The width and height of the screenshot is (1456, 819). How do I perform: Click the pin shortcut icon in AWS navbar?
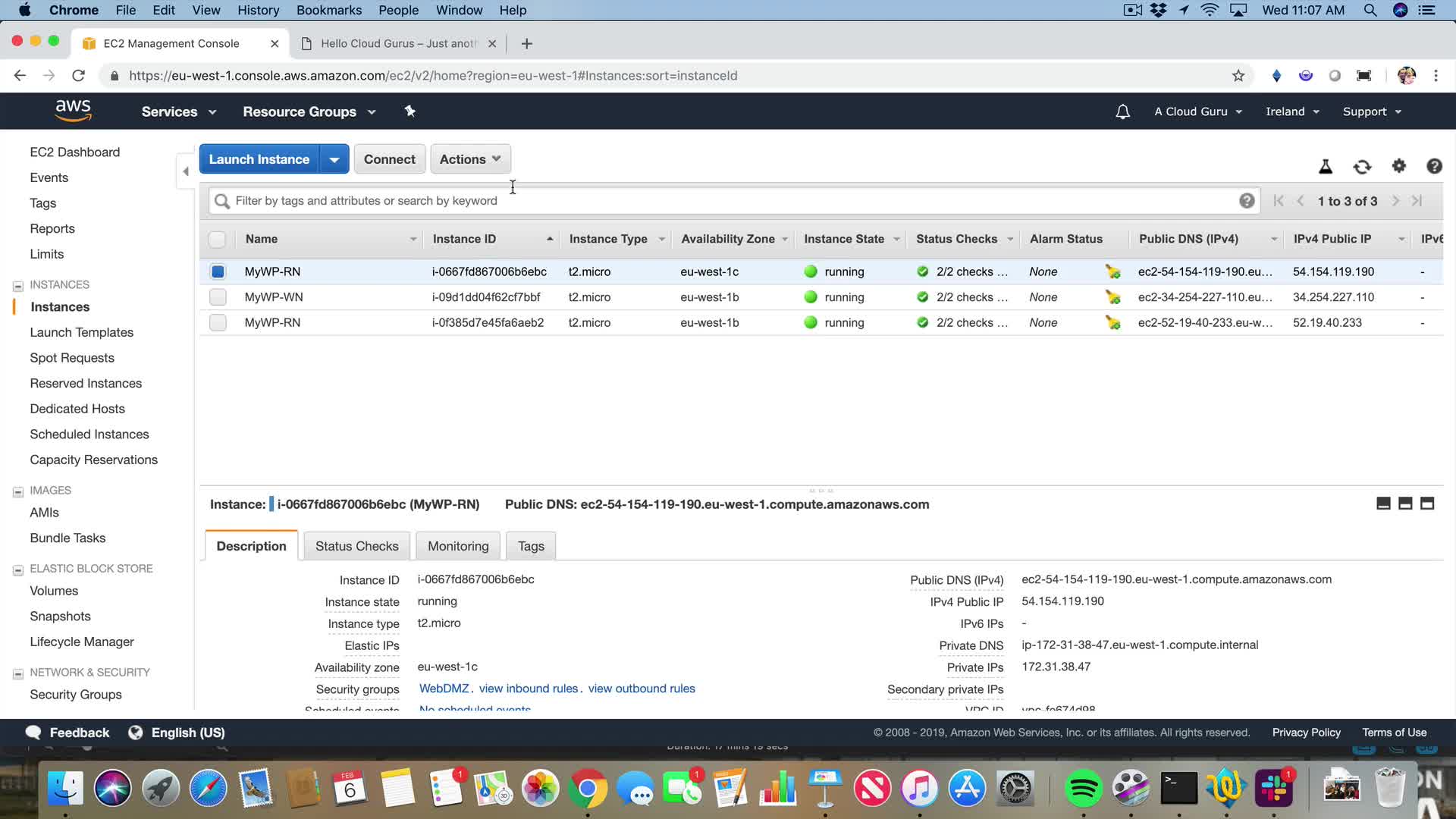[x=409, y=111]
